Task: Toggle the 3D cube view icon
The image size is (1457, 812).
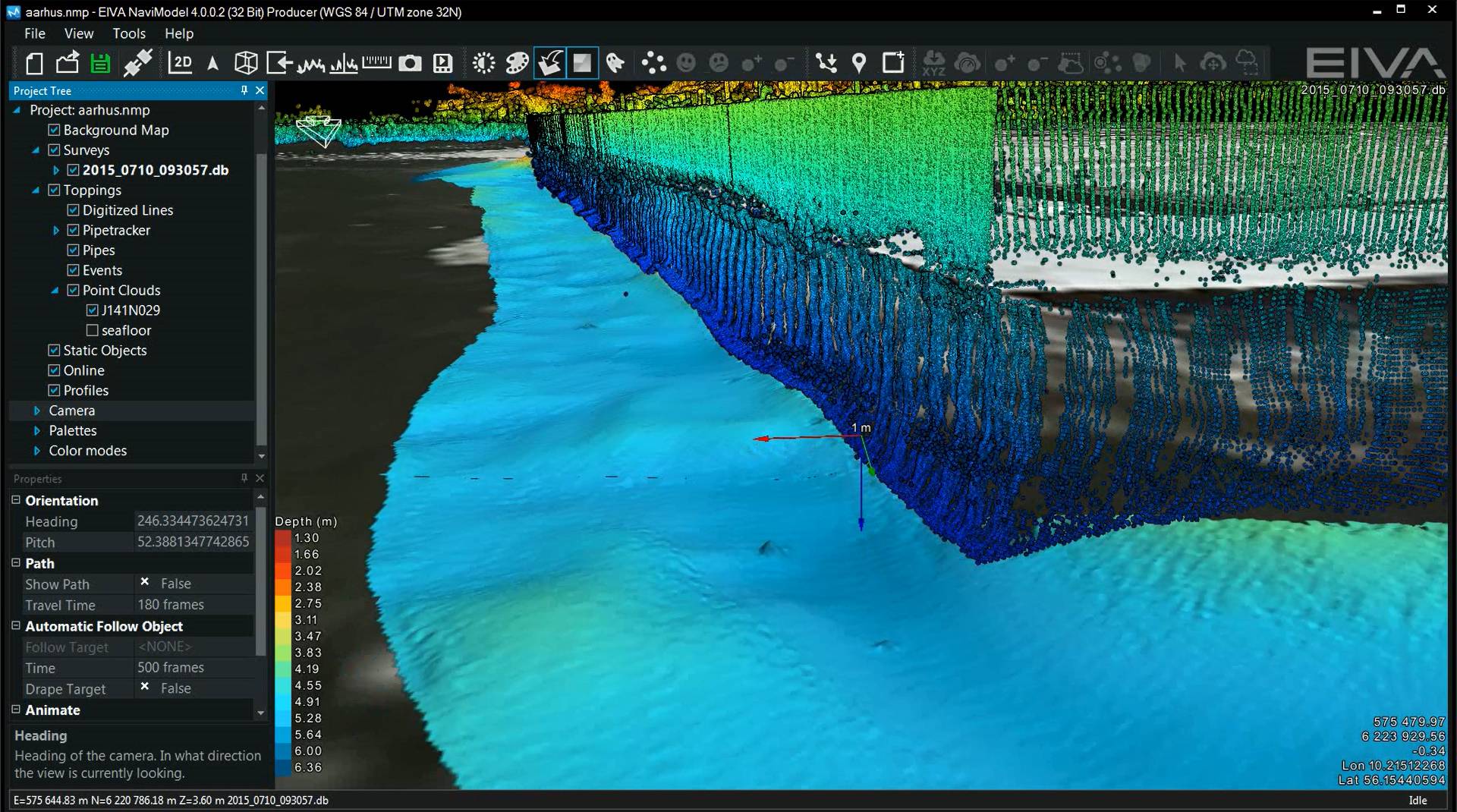Action: [246, 63]
